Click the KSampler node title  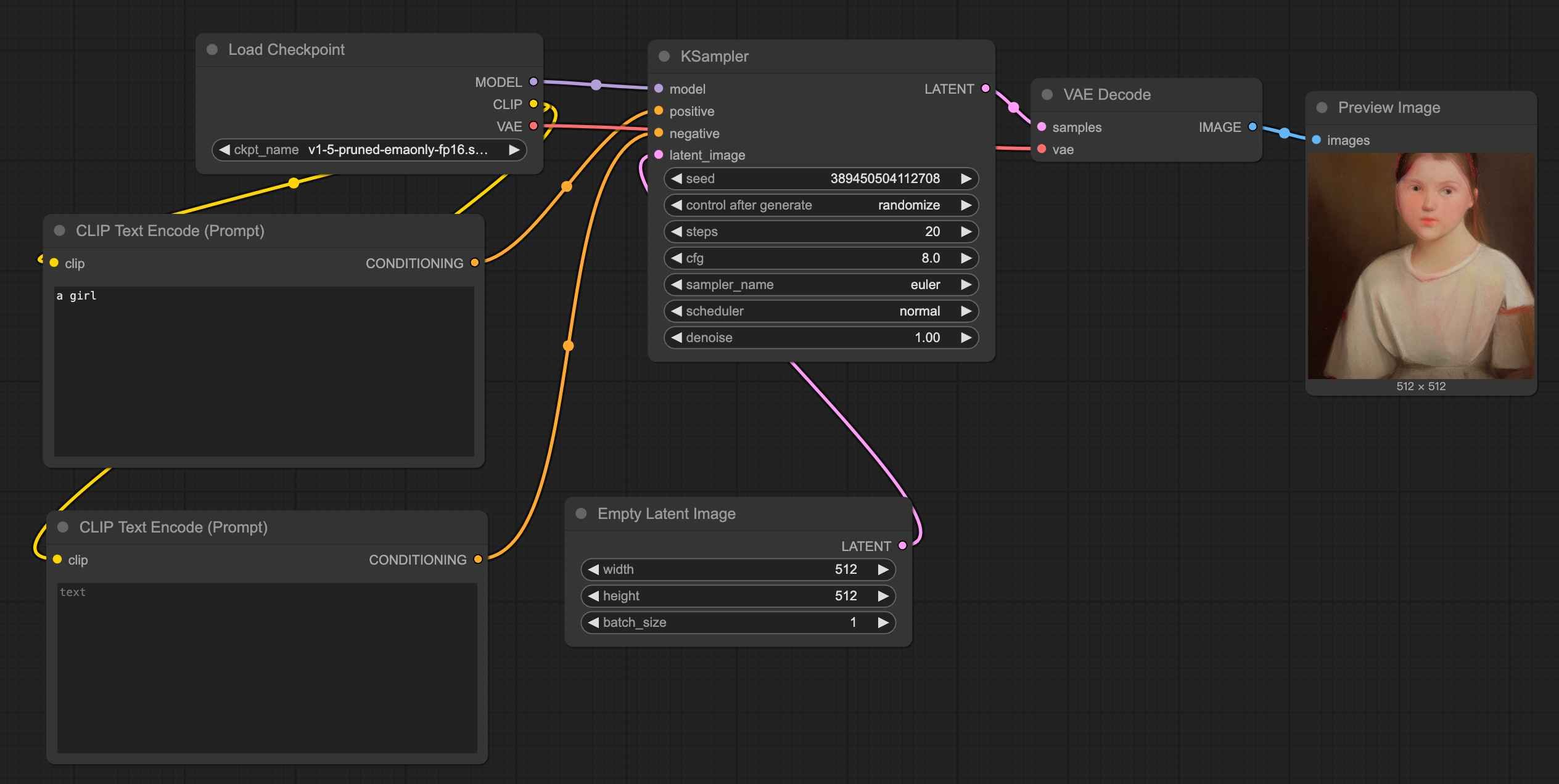[x=714, y=56]
